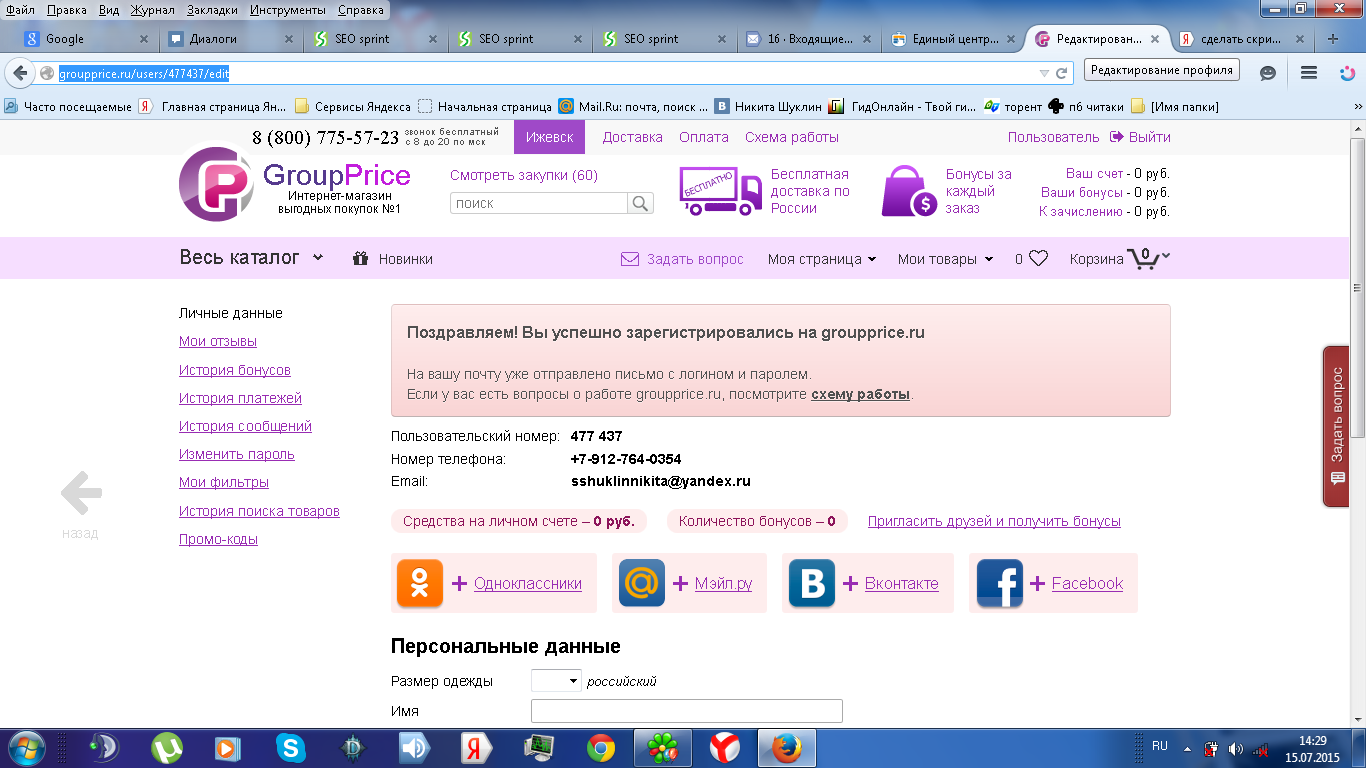This screenshot has width=1366, height=768.
Task: Open the Размер одежды dropdown
Action: coord(556,681)
